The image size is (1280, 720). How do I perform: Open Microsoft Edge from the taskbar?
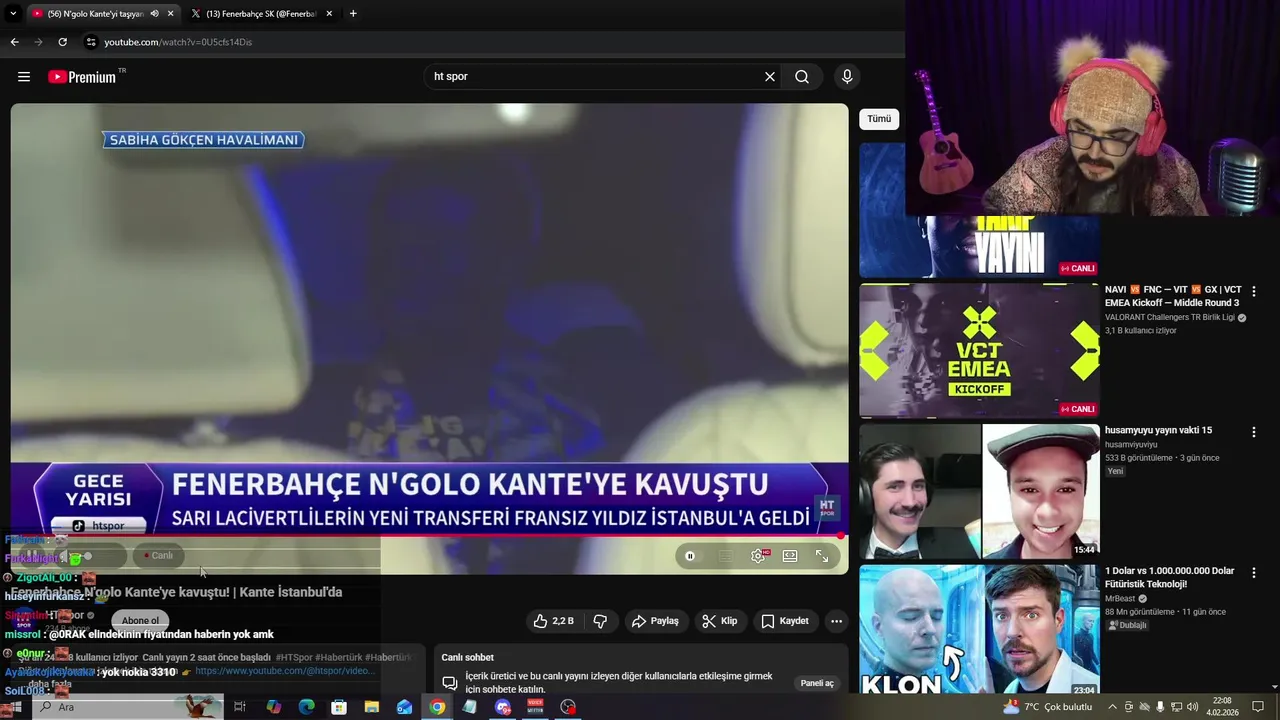coord(307,707)
